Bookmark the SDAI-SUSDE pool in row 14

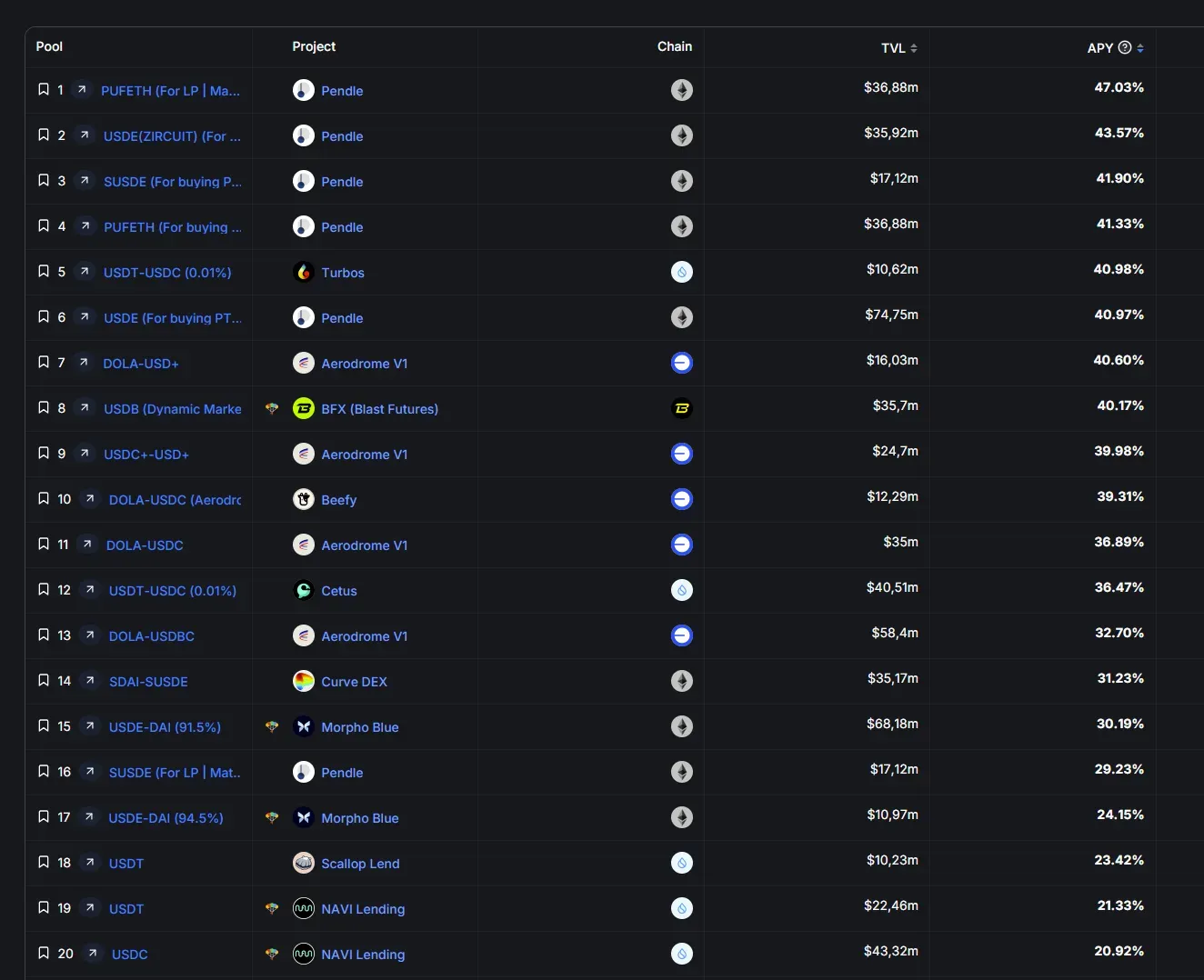coord(43,681)
